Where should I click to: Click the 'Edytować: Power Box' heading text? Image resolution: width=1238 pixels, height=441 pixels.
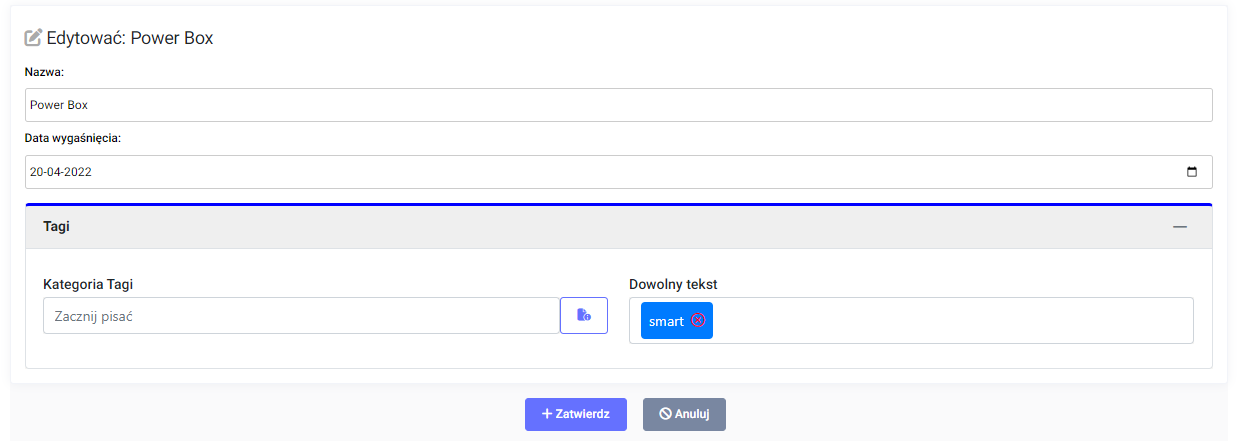click(x=130, y=38)
